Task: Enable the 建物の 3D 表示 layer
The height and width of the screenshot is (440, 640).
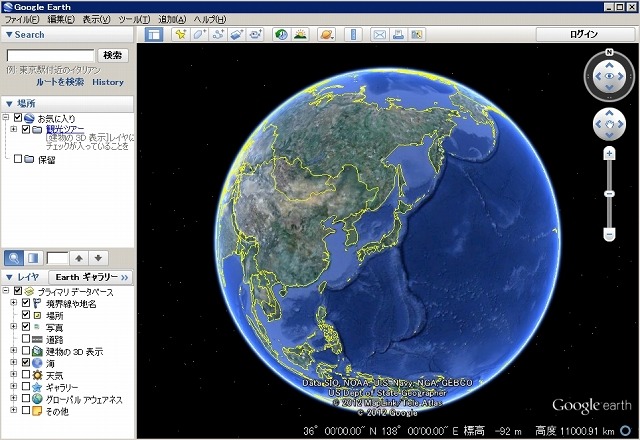Action: (x=26, y=351)
